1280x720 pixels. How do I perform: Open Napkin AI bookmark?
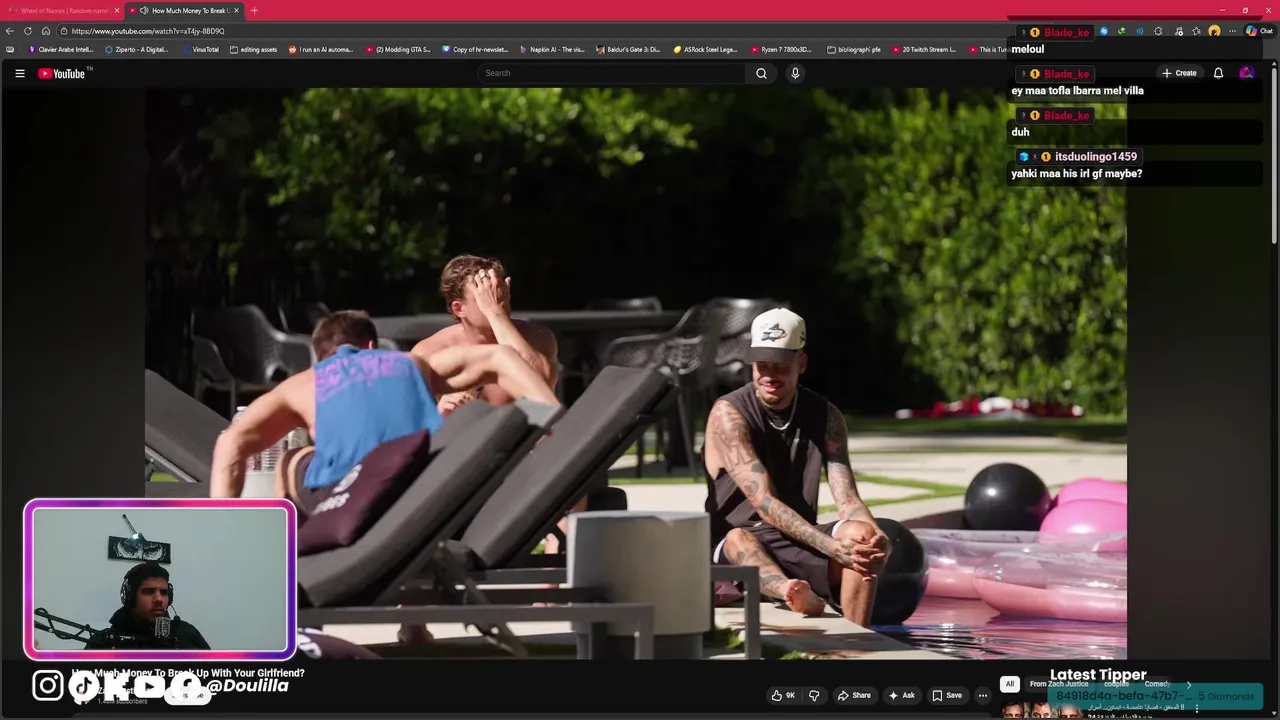click(x=552, y=49)
